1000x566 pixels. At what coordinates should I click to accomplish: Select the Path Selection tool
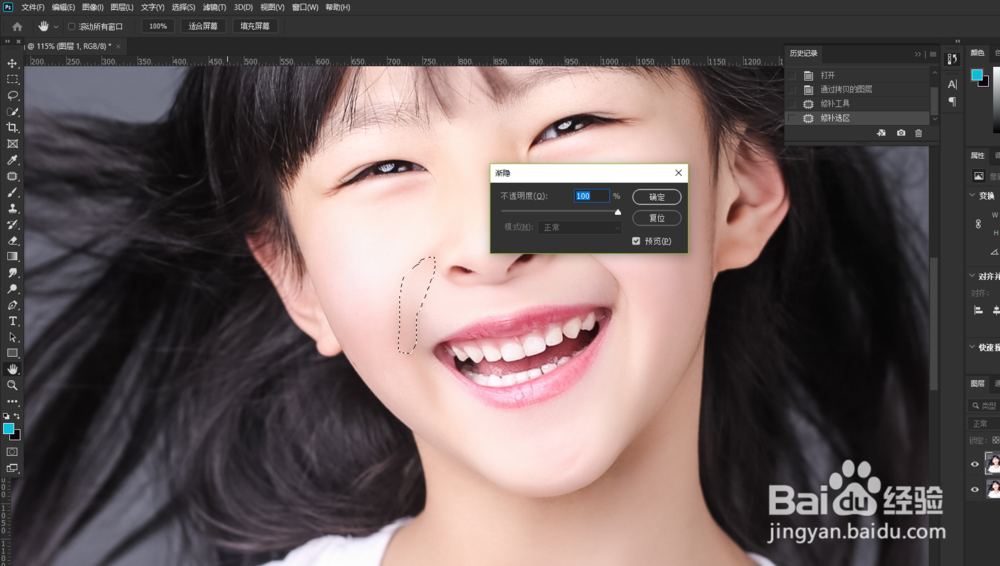coord(12,337)
